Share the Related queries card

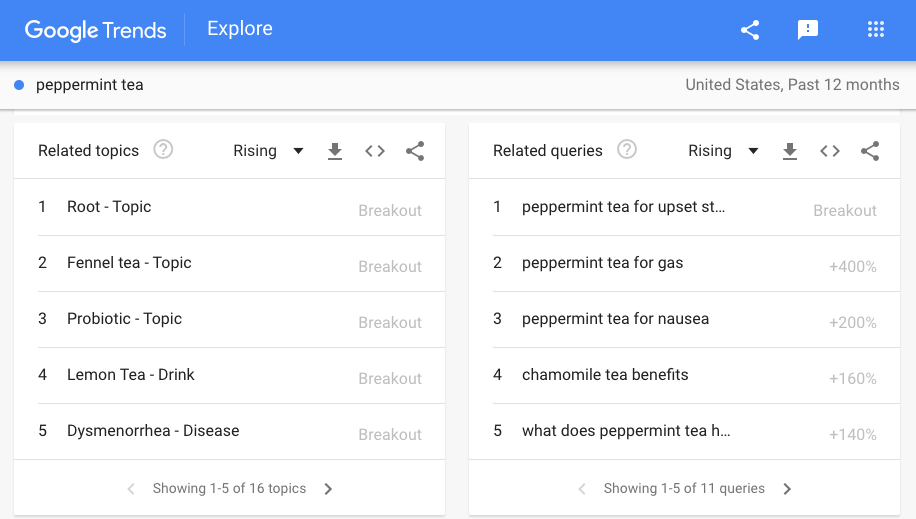pyautogui.click(x=870, y=151)
